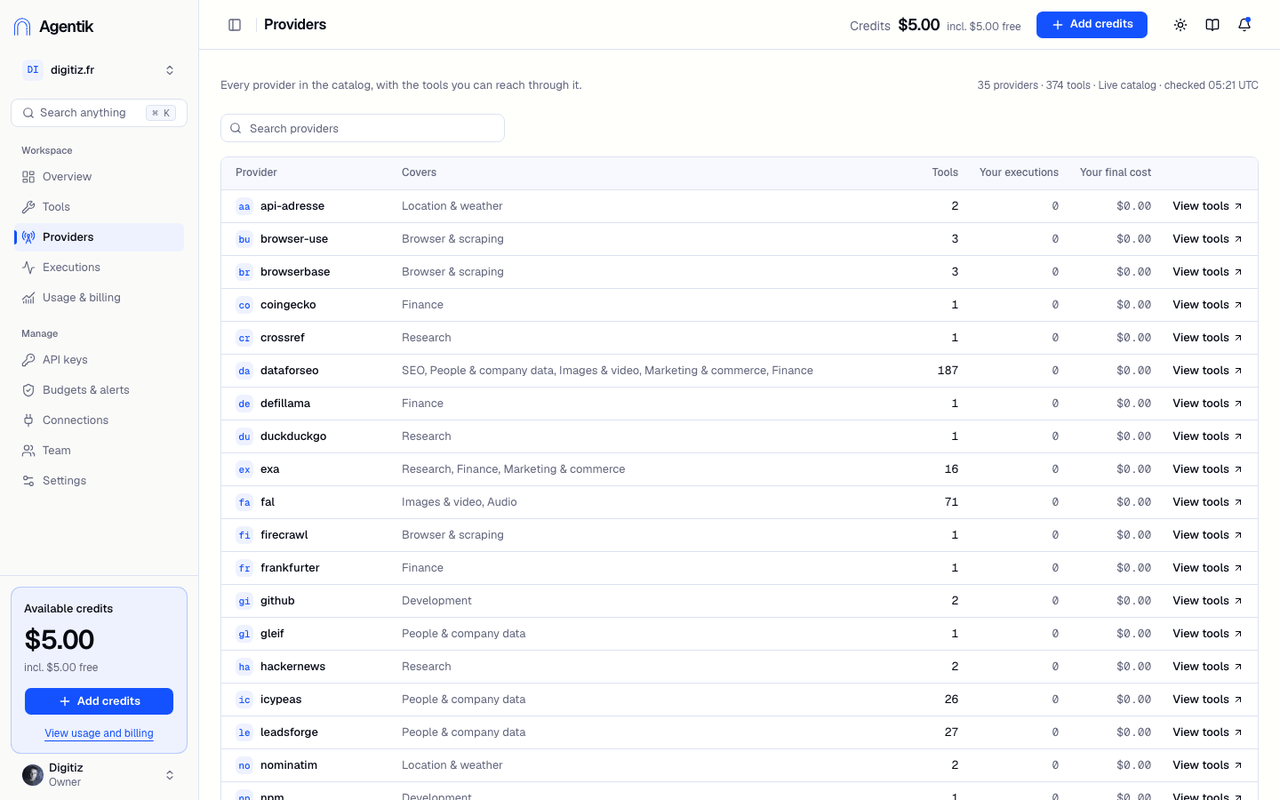This screenshot has height=800, width=1280.
Task: Click Add credits in Available credits card
Action: 99,701
